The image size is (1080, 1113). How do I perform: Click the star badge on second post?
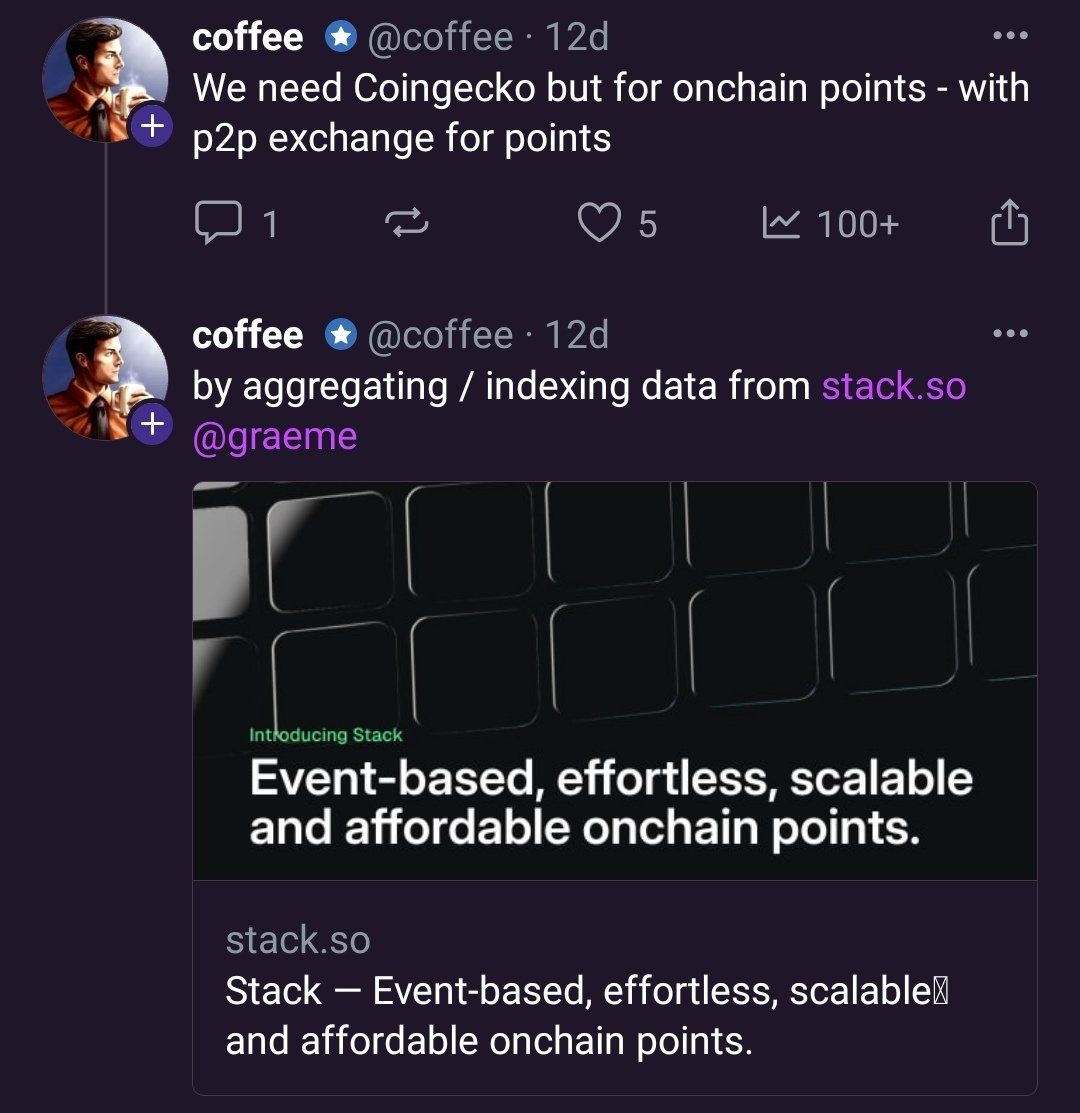[x=341, y=335]
